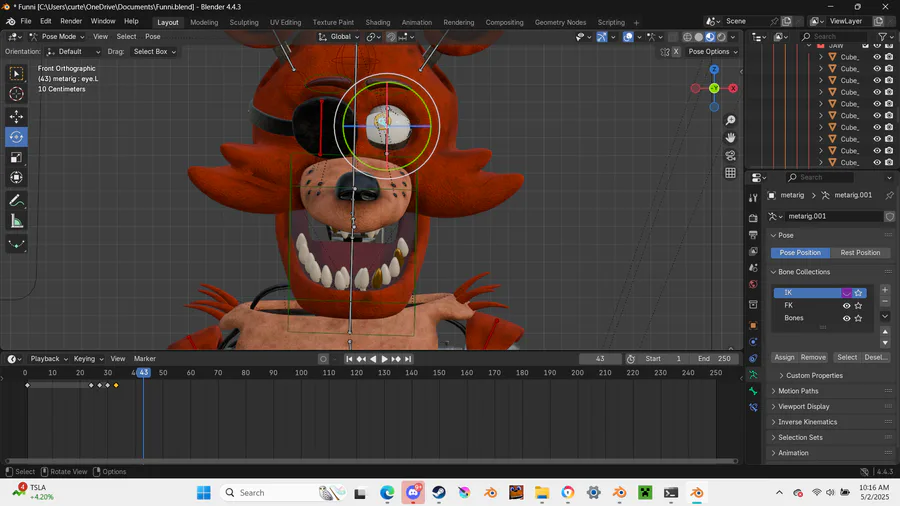Select the Scale tool

[x=16, y=157]
